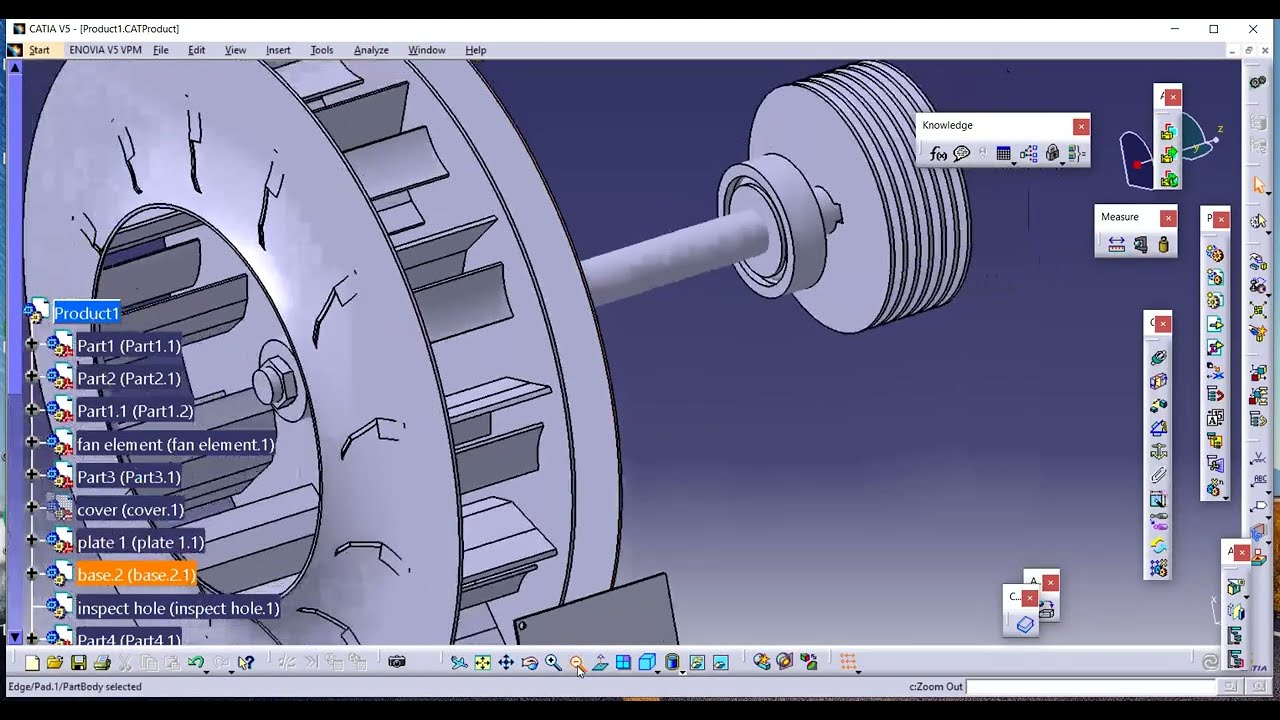The height and width of the screenshot is (720, 1280).
Task: Click the Zoom Out magnifier icon
Action: pos(576,662)
